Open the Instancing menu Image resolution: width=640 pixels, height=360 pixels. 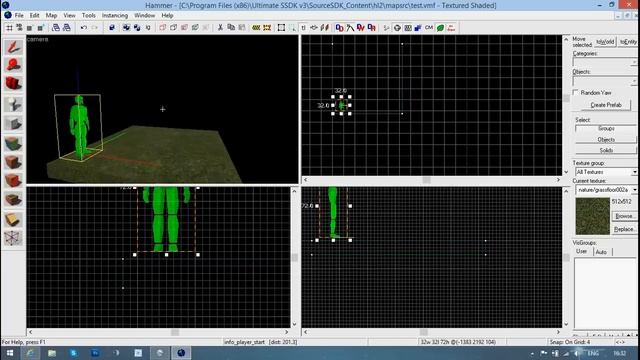pos(115,15)
